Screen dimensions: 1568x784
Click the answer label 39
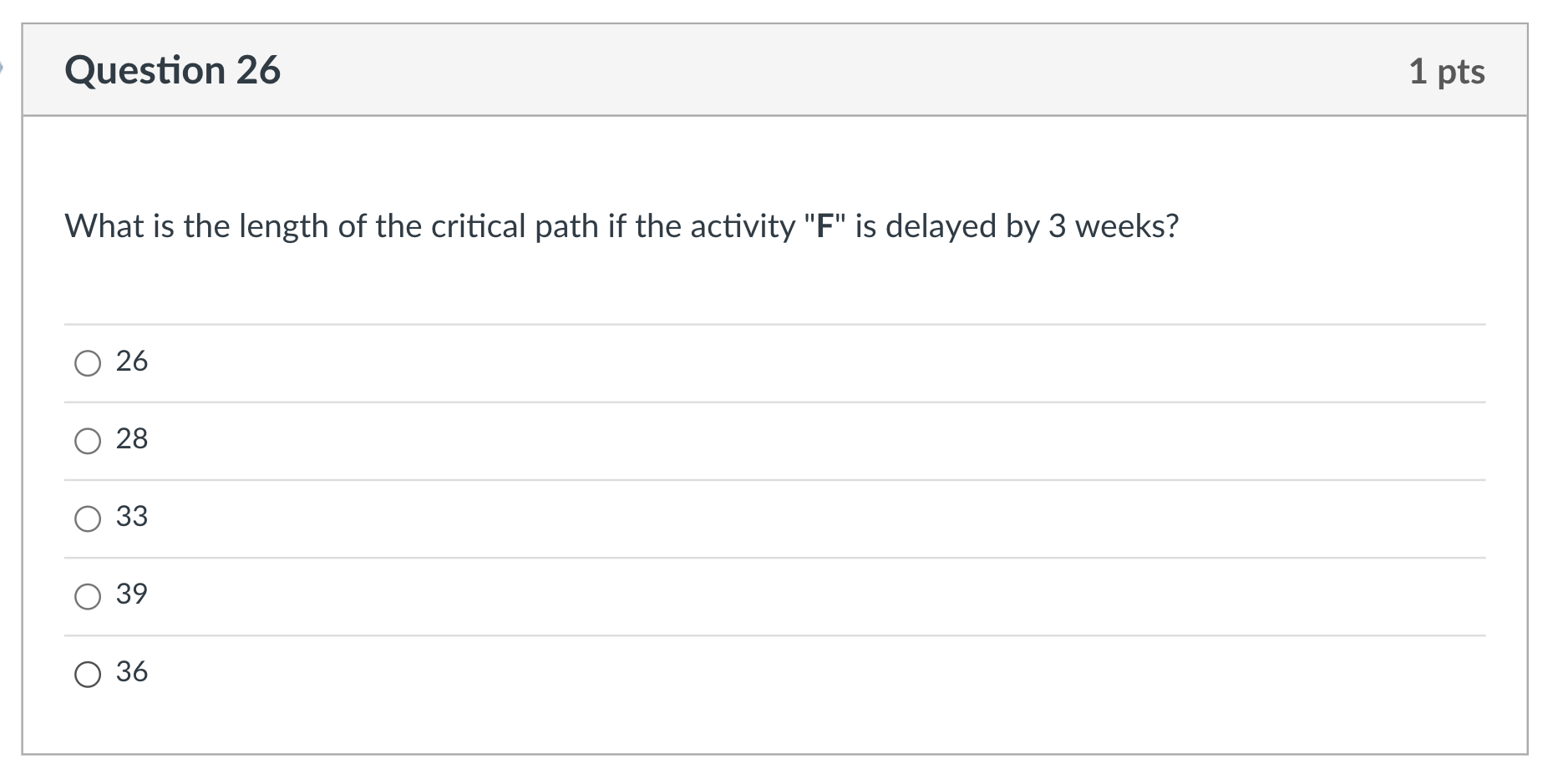132,594
